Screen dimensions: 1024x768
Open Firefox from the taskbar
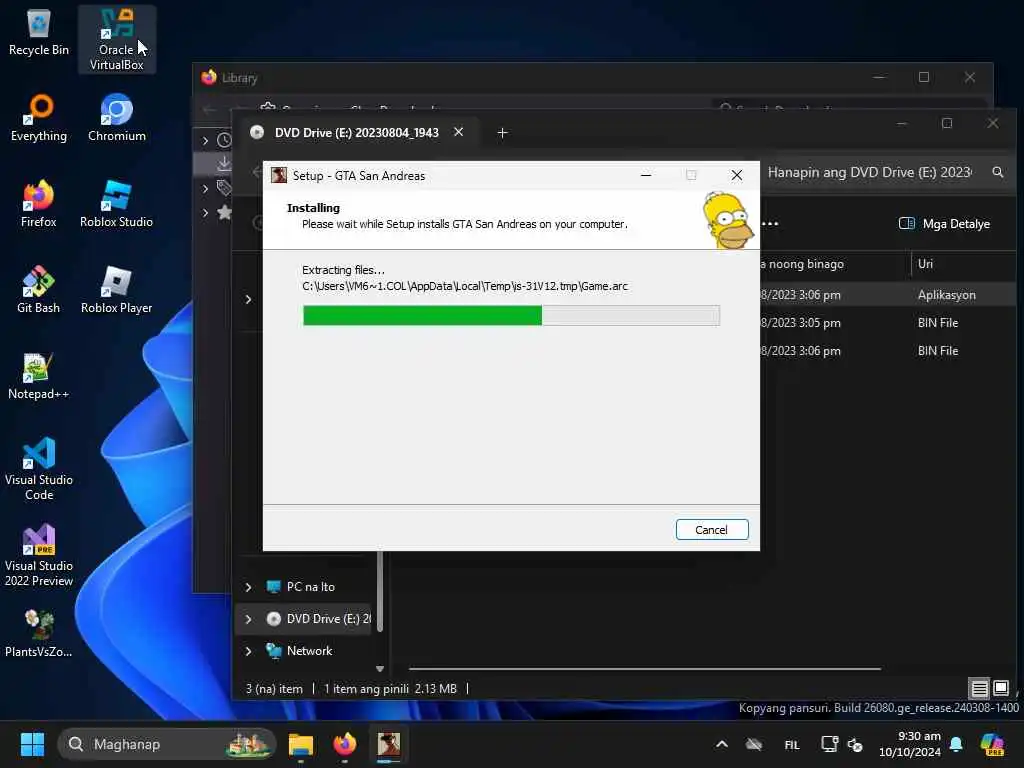click(x=345, y=744)
